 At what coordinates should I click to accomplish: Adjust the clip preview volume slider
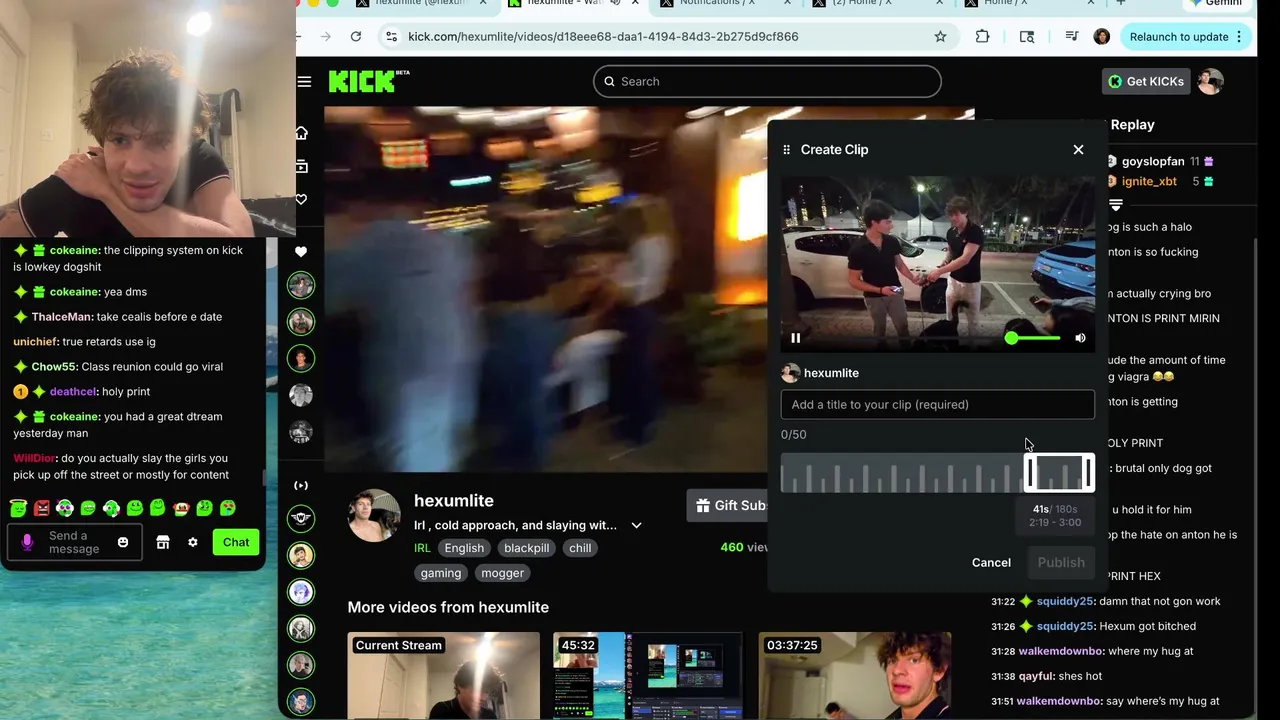click(1034, 339)
